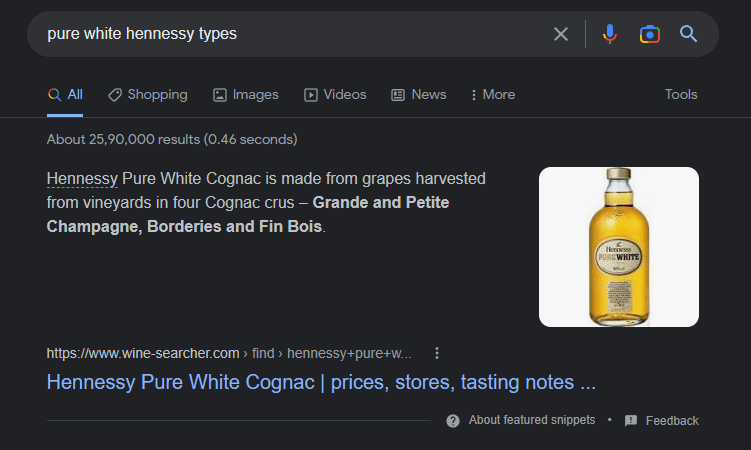Open the wine-searcher.com URL breadcrumb

point(229,353)
